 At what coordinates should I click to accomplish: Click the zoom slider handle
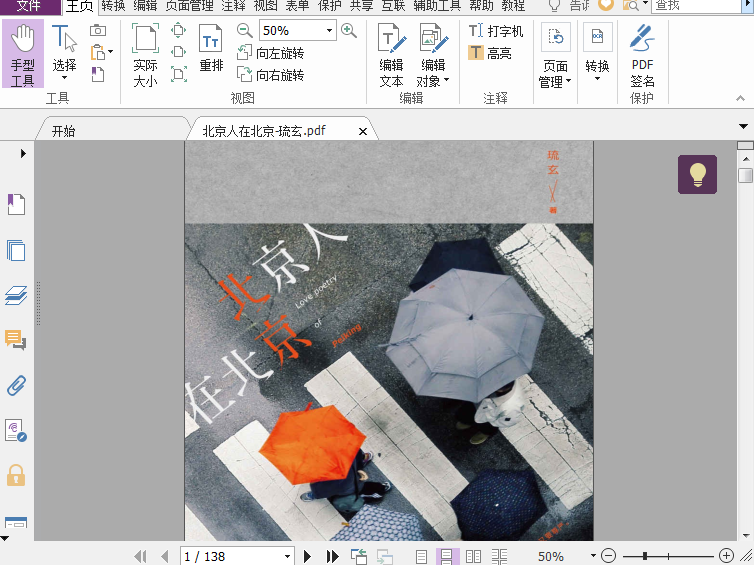pos(644,556)
